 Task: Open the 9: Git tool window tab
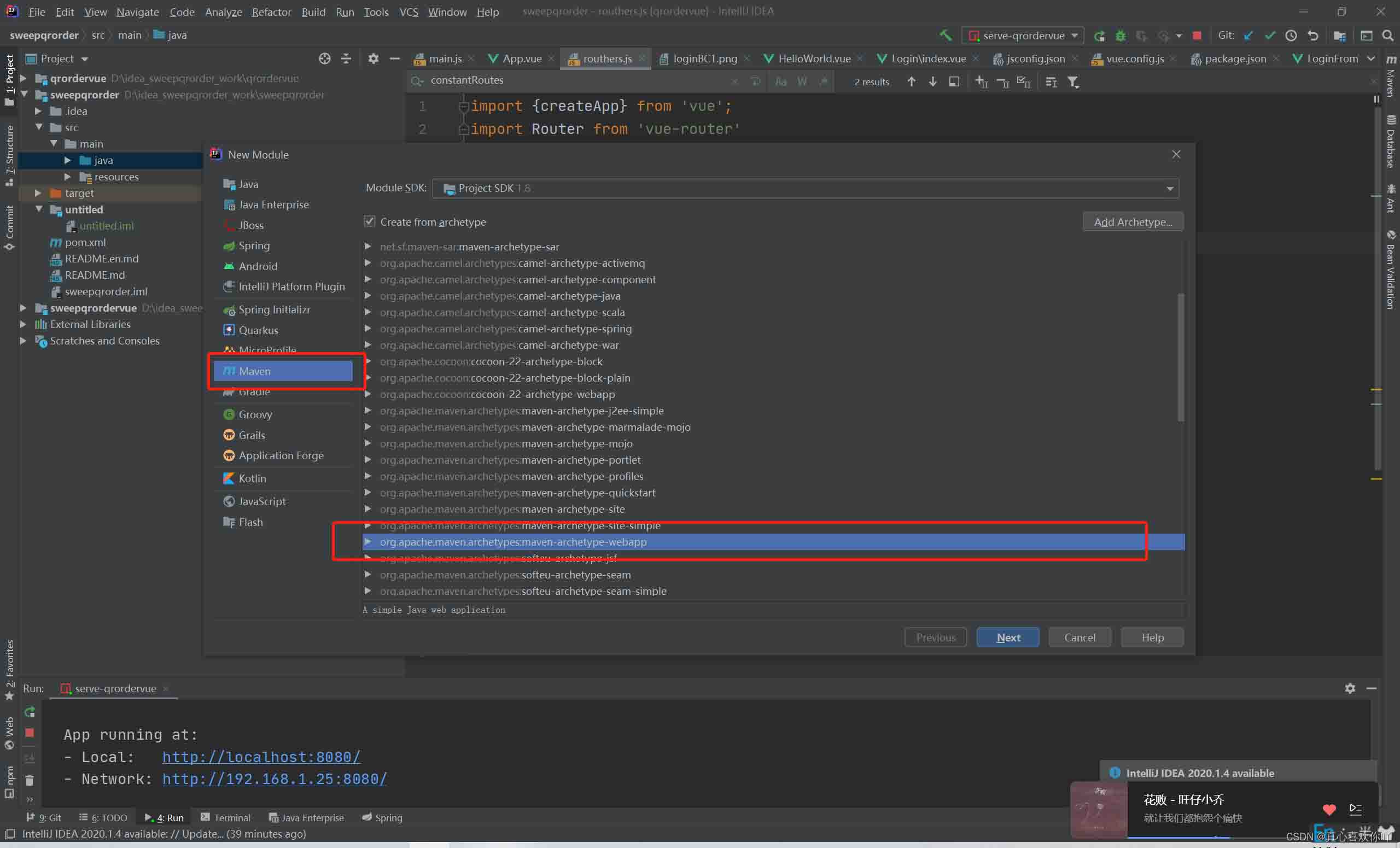(x=44, y=817)
